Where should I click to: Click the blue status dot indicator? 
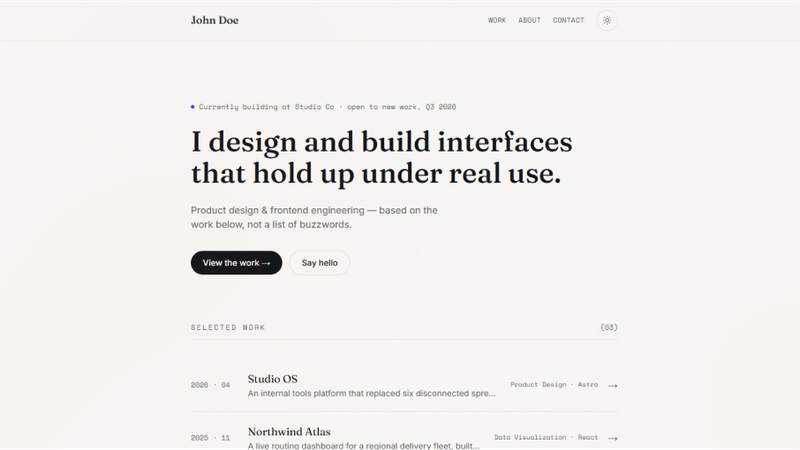tap(192, 107)
